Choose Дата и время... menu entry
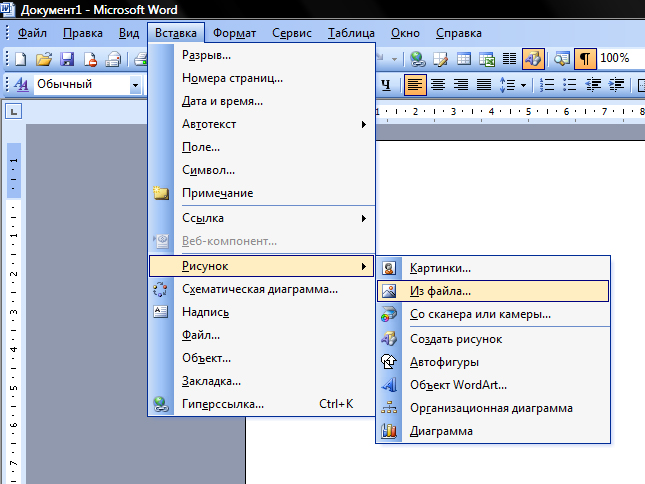The image size is (645, 484). [262, 101]
